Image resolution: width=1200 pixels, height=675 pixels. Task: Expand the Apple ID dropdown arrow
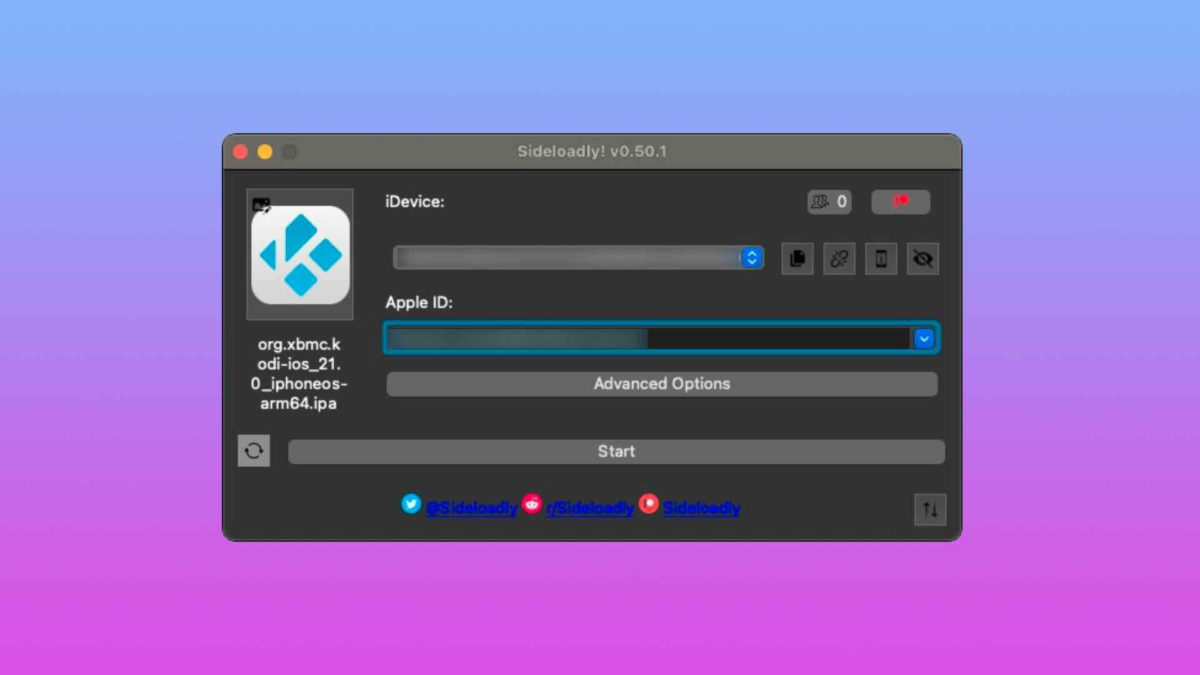point(924,338)
